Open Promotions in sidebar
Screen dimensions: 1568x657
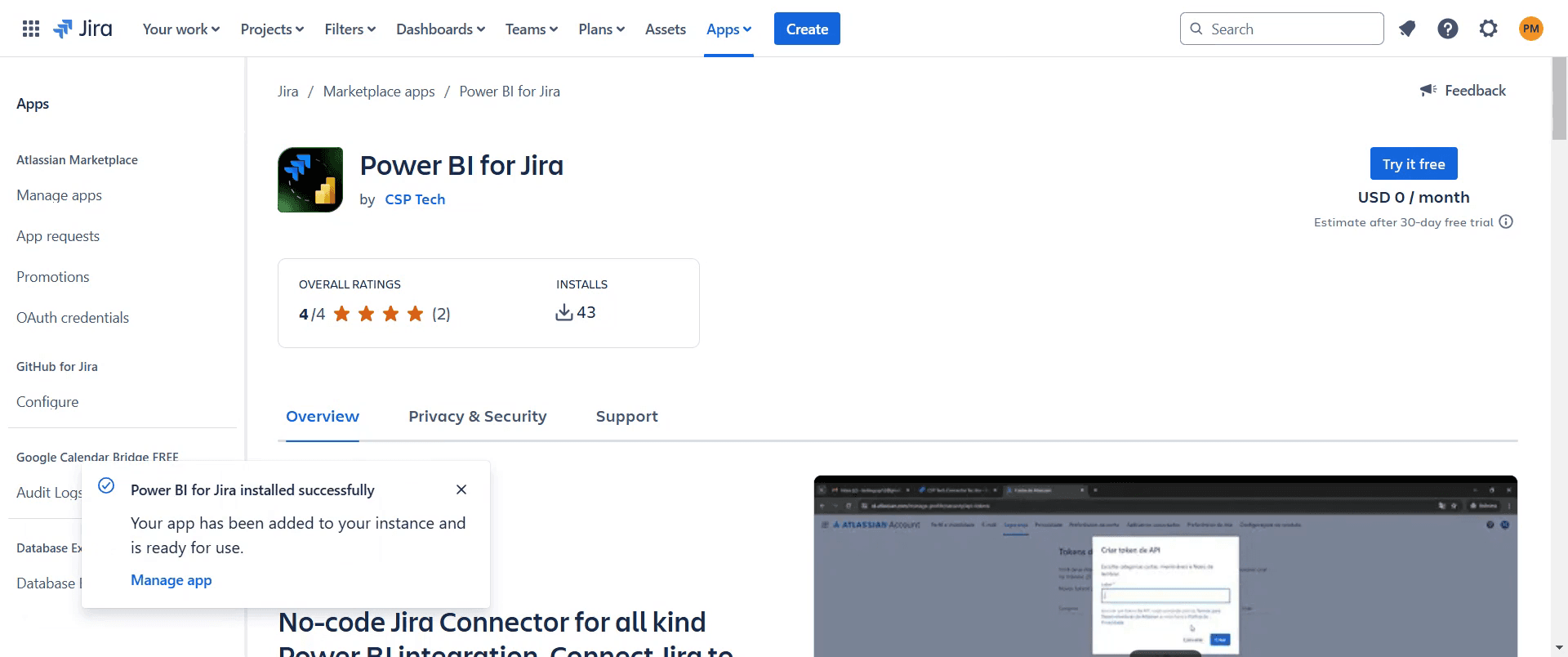pos(53,277)
